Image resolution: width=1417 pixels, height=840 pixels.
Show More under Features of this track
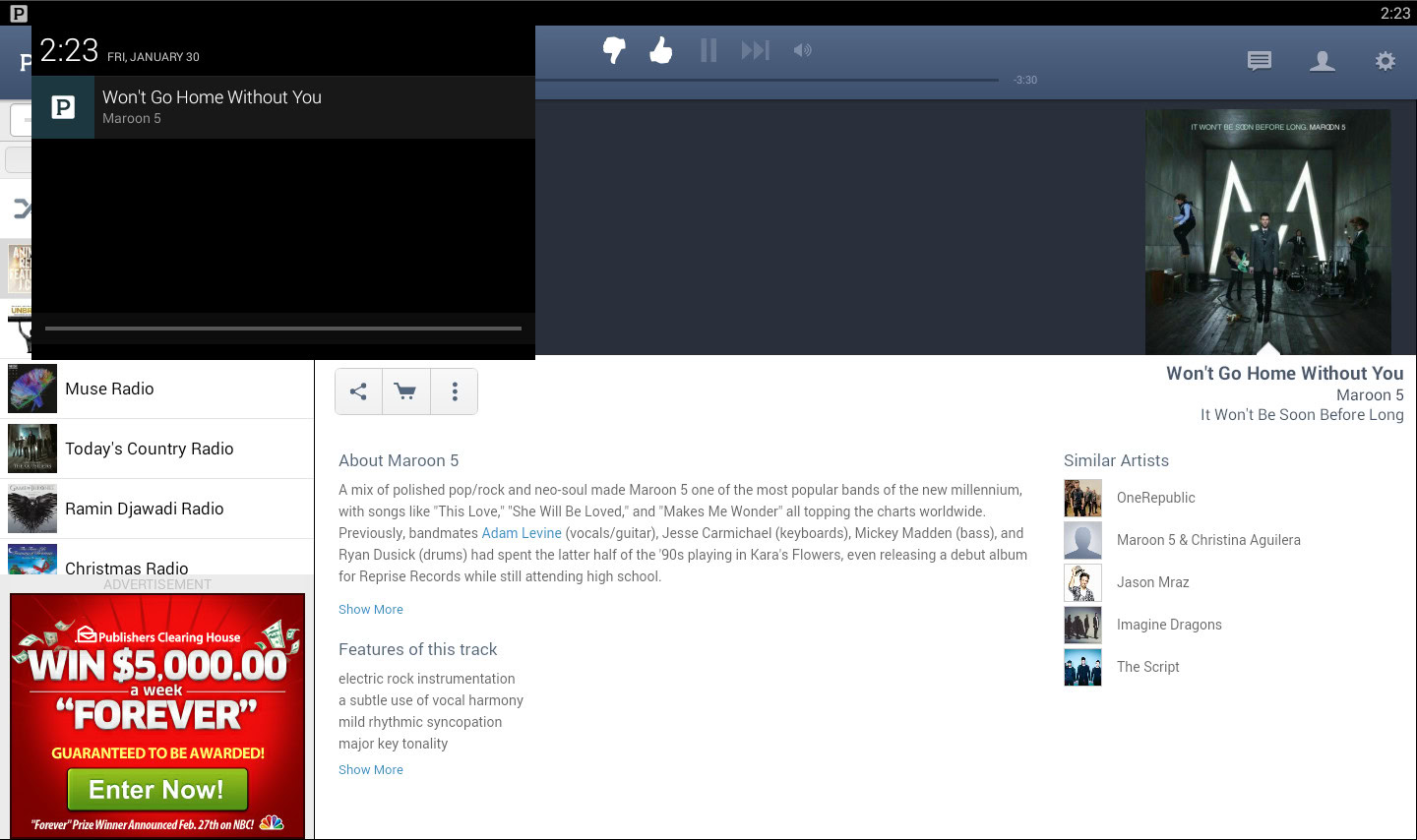pyautogui.click(x=371, y=769)
